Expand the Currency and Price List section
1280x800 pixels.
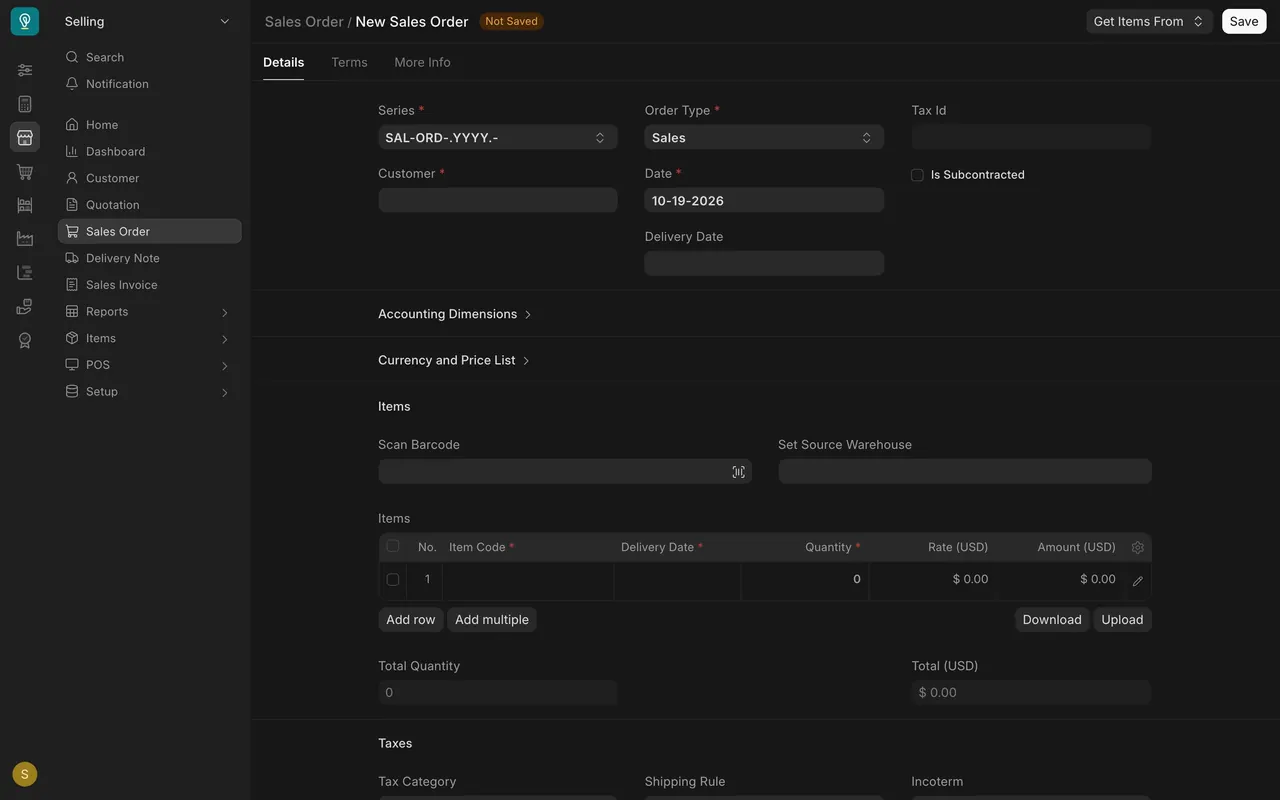coord(454,360)
